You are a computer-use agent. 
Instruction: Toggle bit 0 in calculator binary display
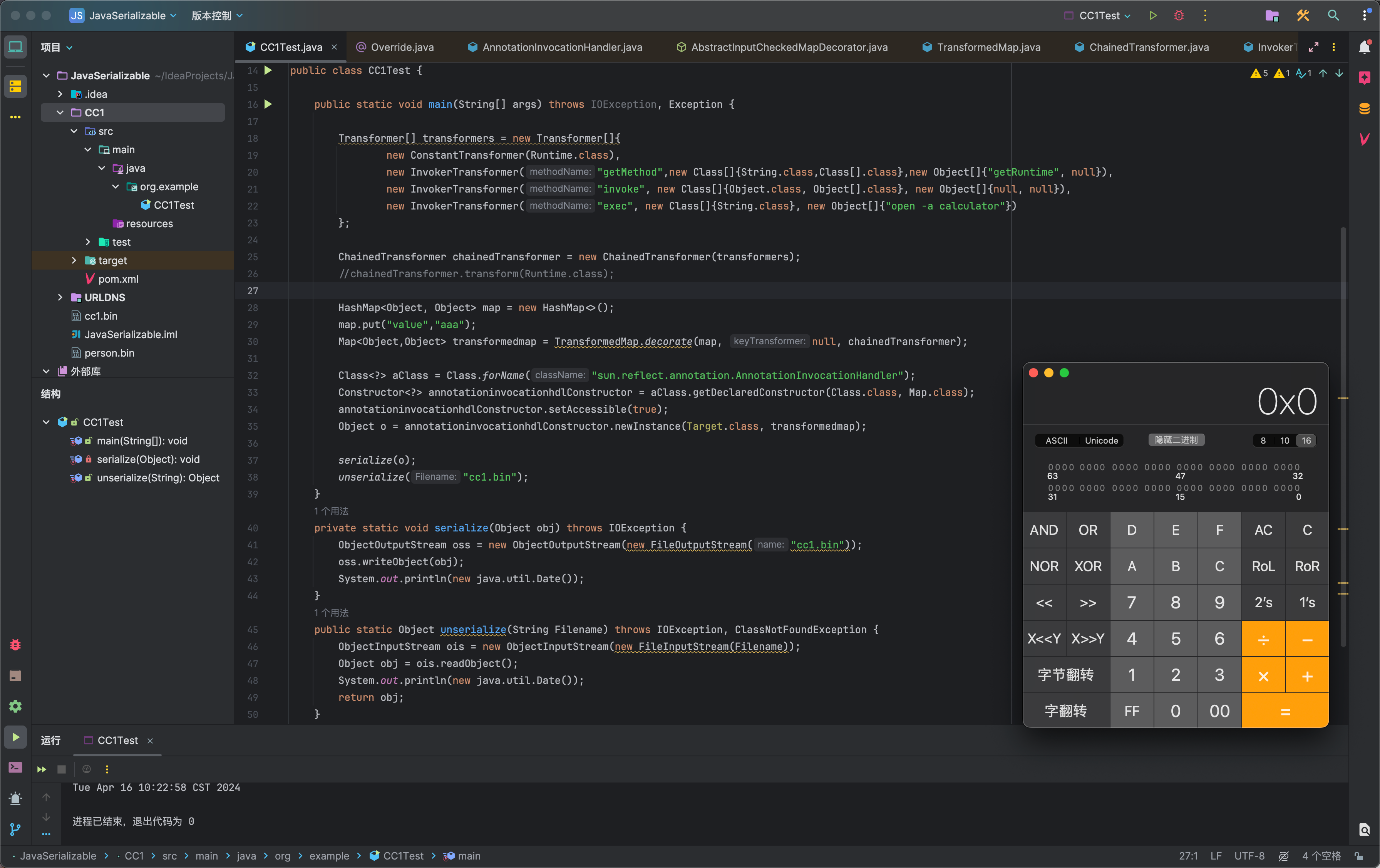click(1297, 488)
